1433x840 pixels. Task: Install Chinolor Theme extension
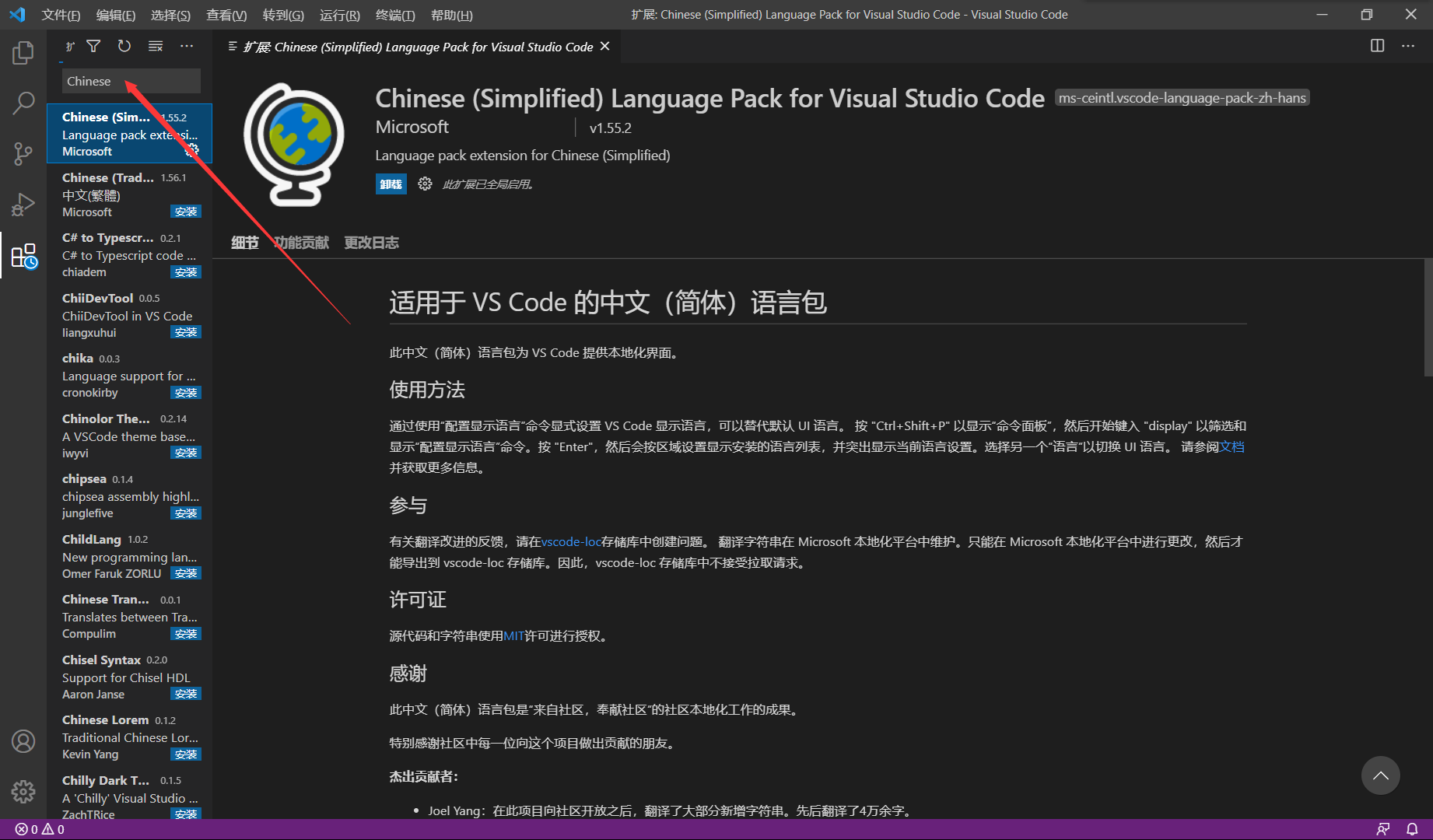186,453
